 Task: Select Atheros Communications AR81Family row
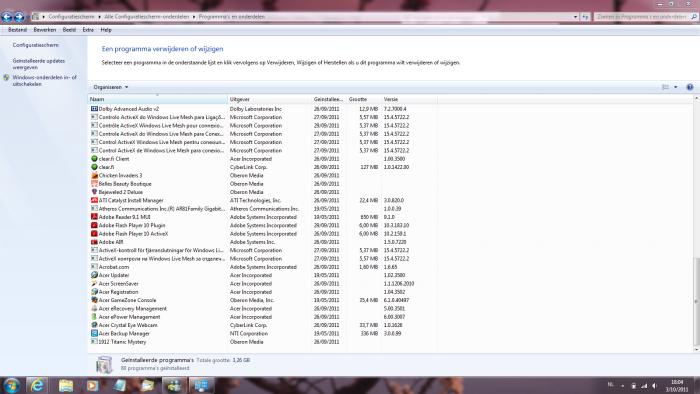pyautogui.click(x=263, y=209)
